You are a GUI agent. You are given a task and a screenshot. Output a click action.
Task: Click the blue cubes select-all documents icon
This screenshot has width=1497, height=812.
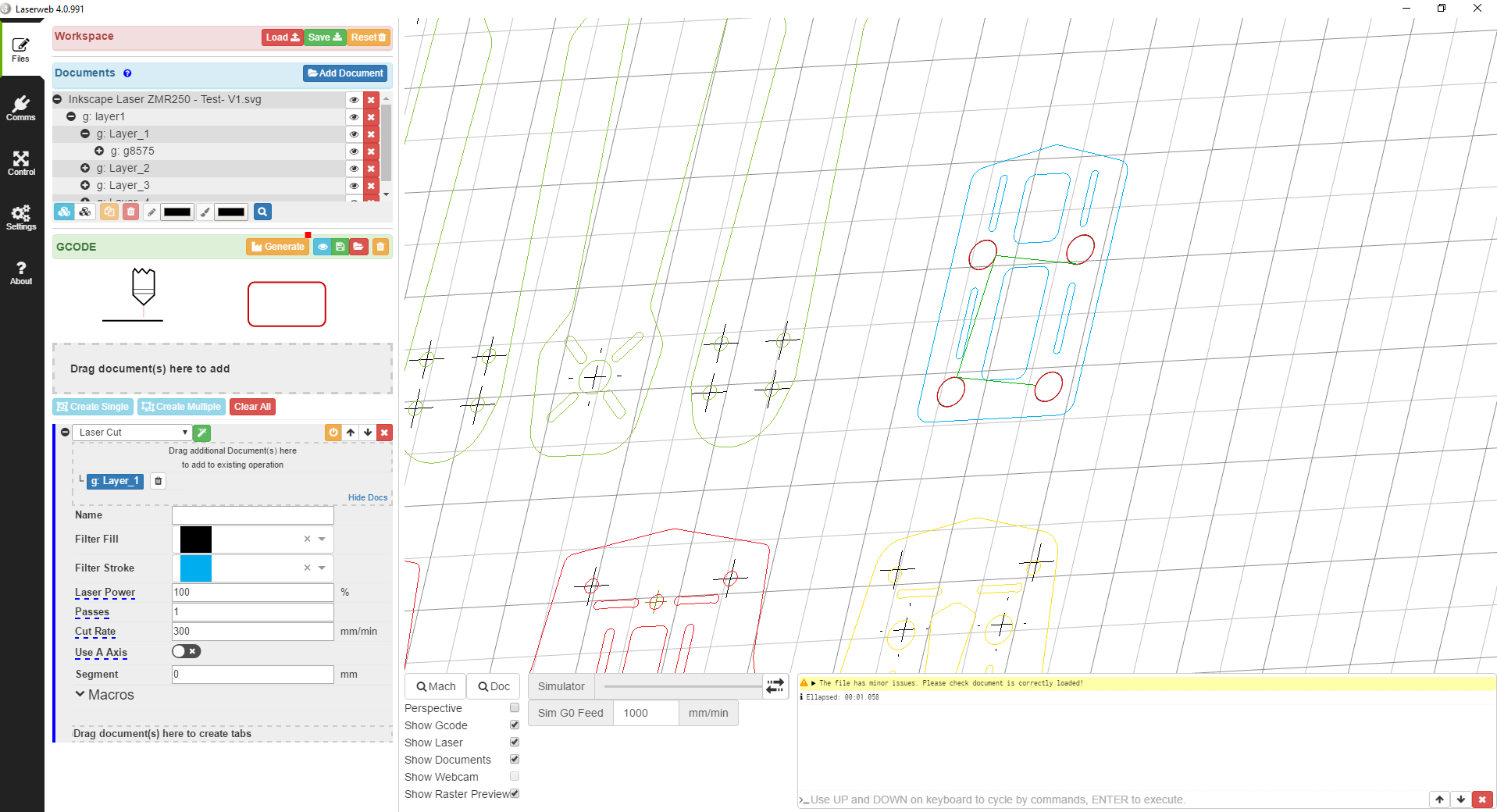(x=64, y=212)
